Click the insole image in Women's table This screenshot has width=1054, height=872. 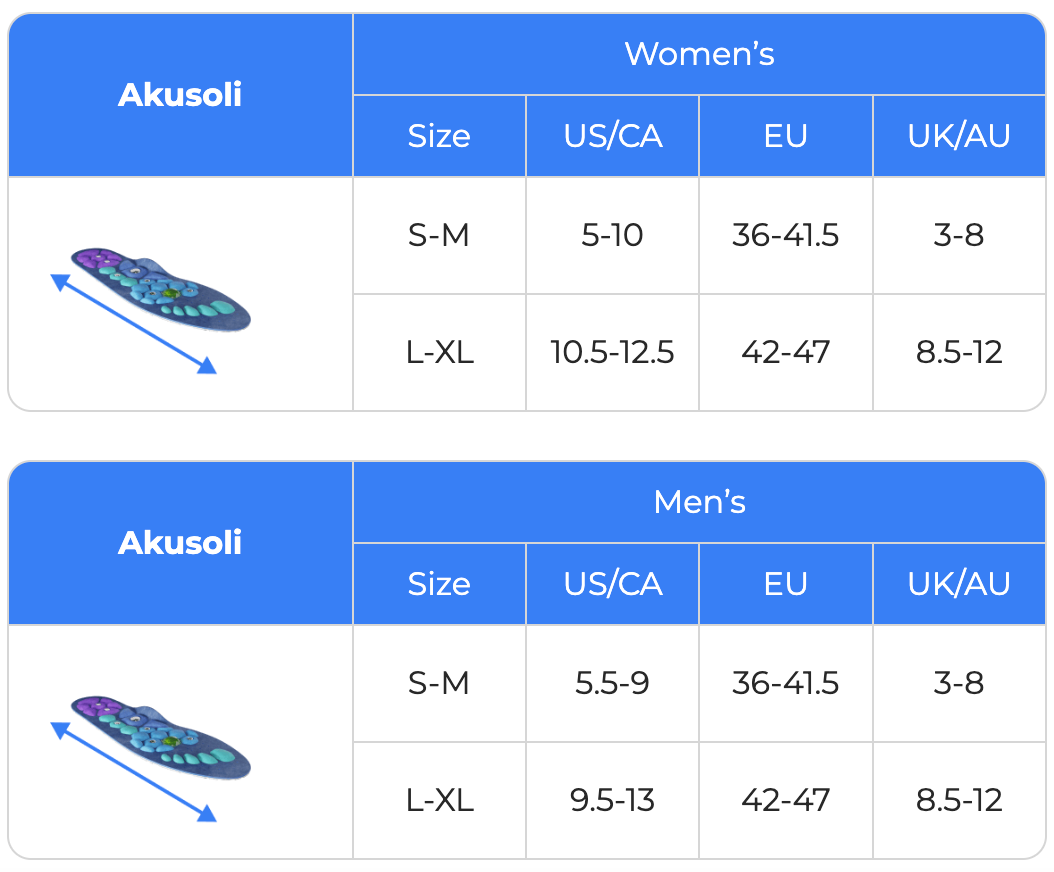click(160, 292)
